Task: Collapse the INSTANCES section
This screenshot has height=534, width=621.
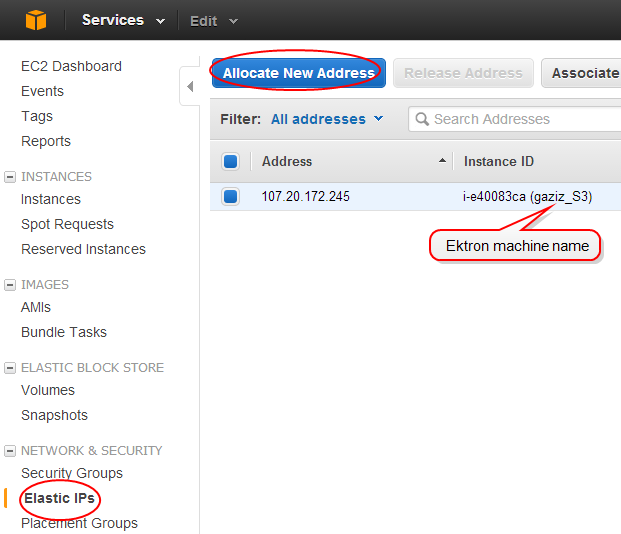Action: 10,177
